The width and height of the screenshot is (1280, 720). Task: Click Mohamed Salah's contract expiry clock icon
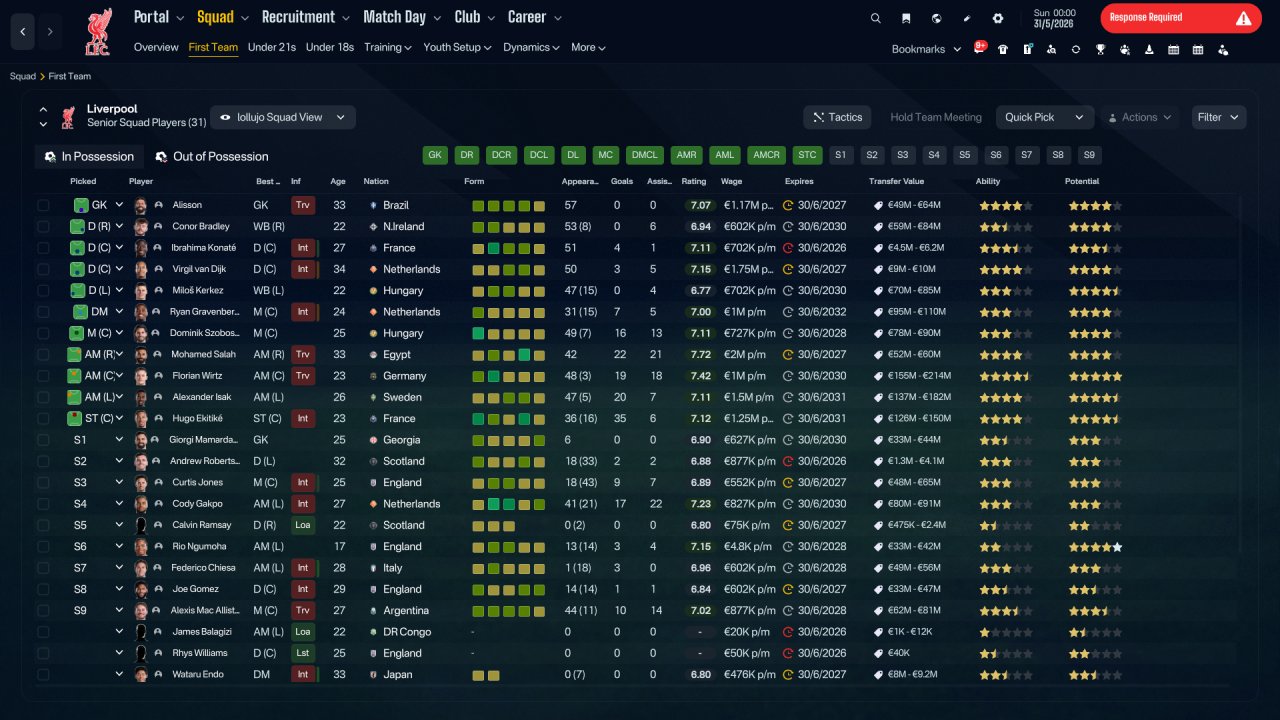tap(788, 354)
